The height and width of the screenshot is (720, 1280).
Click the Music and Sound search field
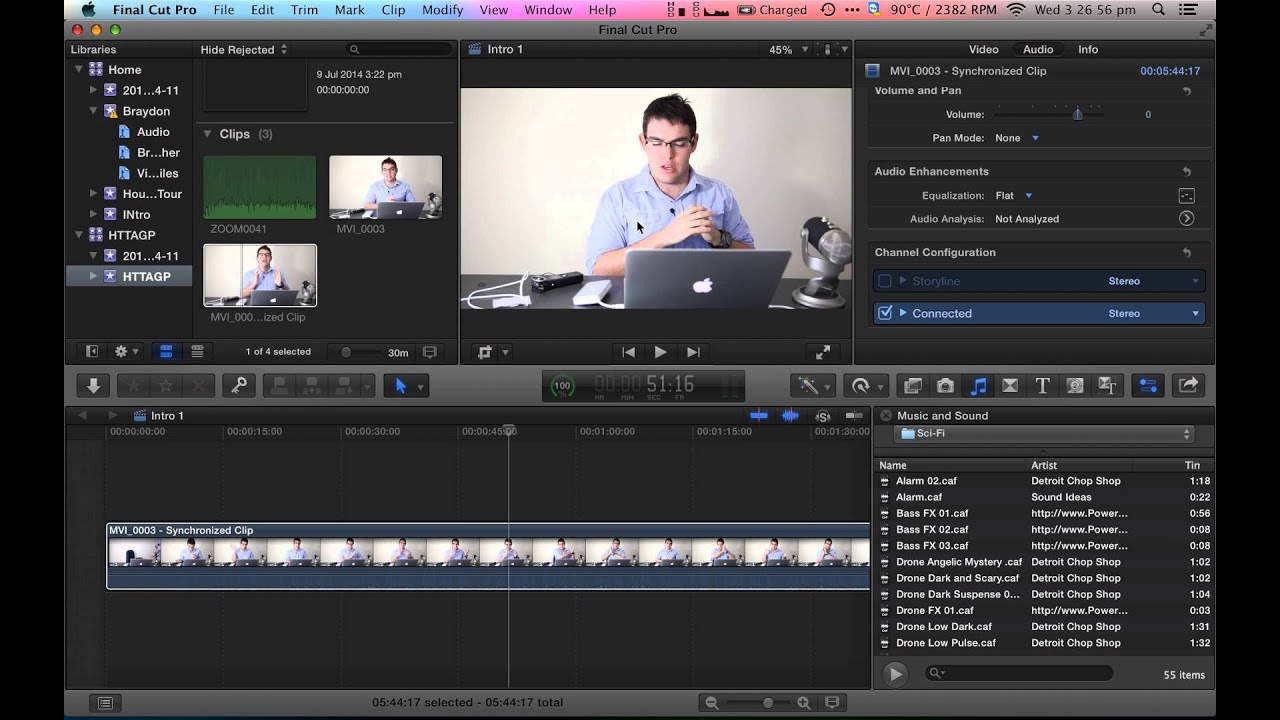point(1018,674)
